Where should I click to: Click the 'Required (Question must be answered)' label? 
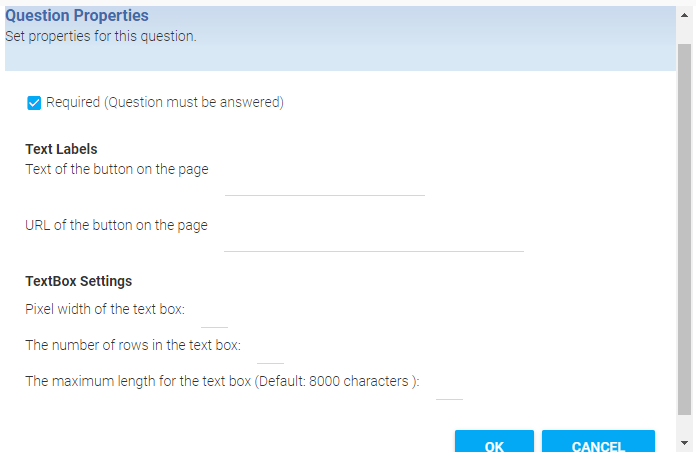click(164, 102)
